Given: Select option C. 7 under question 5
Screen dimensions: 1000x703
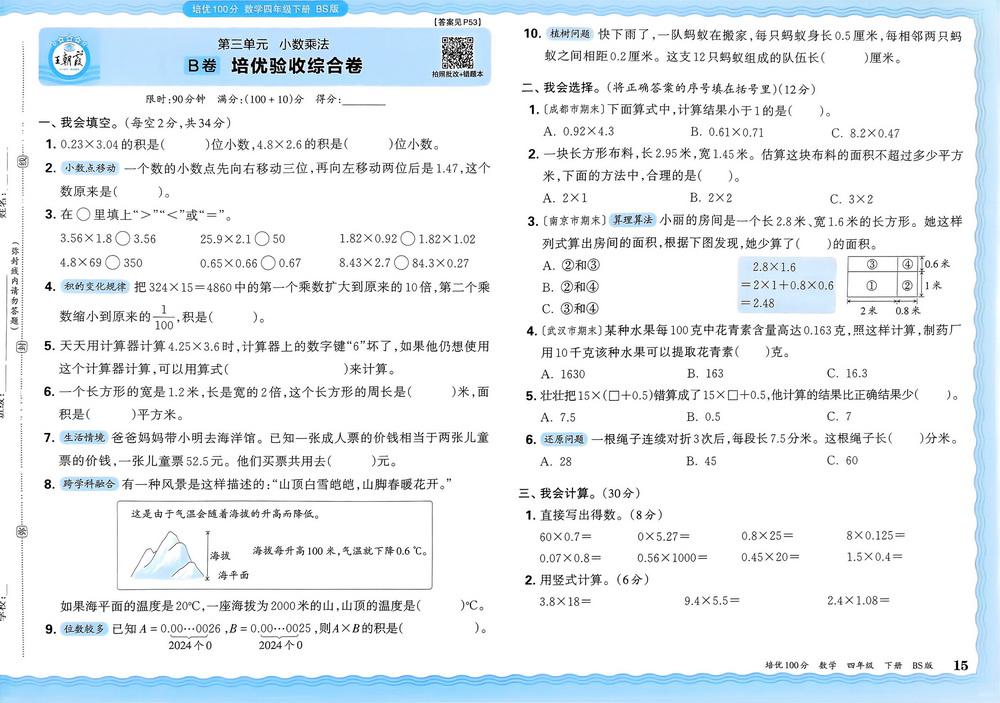Looking at the screenshot, I should (839, 417).
